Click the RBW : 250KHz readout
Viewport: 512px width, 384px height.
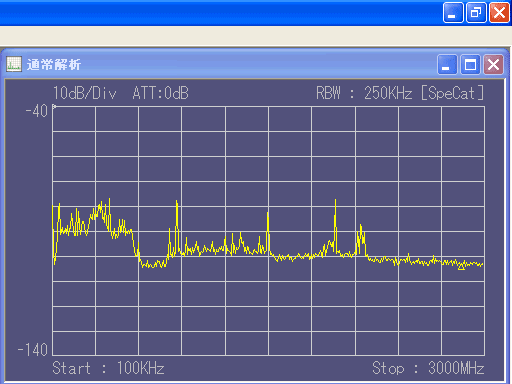(x=364, y=93)
